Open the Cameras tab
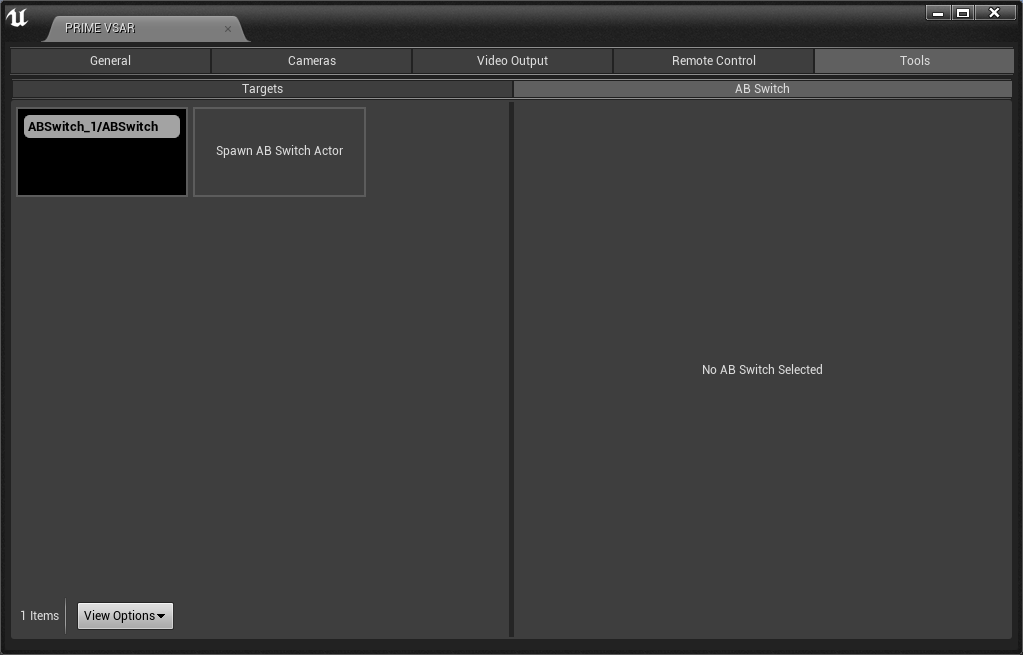 click(x=312, y=61)
